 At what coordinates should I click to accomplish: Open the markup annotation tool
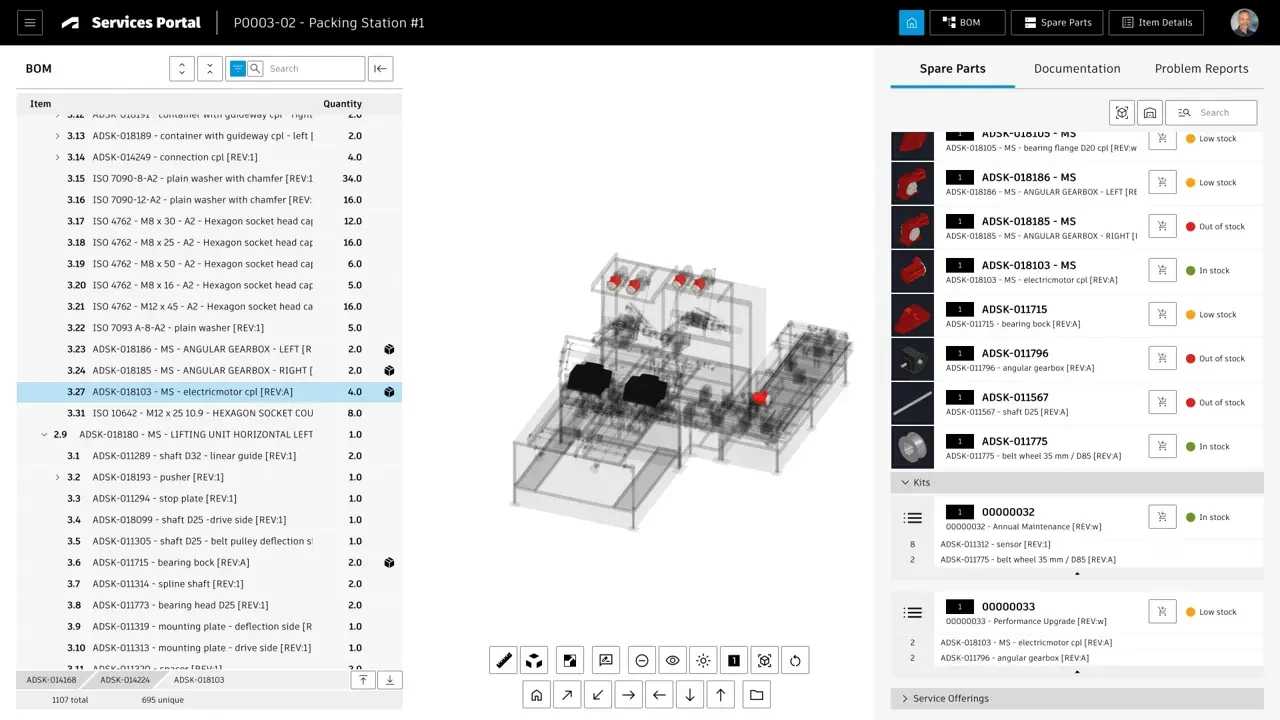605,660
